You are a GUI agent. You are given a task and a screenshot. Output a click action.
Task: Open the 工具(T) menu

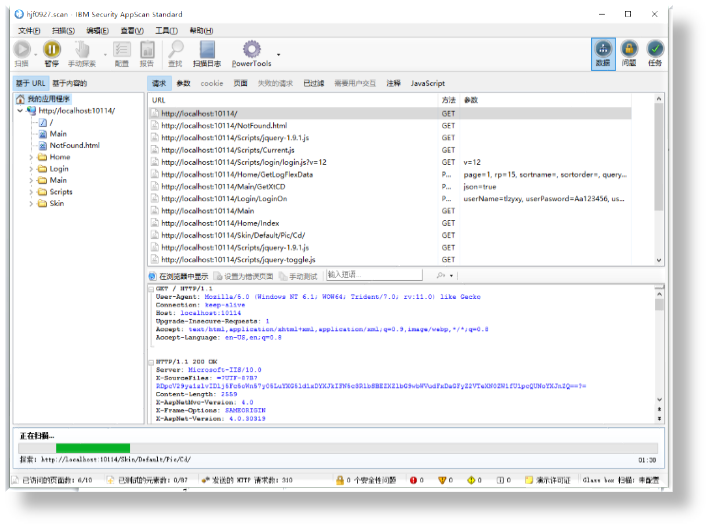[x=166, y=30]
